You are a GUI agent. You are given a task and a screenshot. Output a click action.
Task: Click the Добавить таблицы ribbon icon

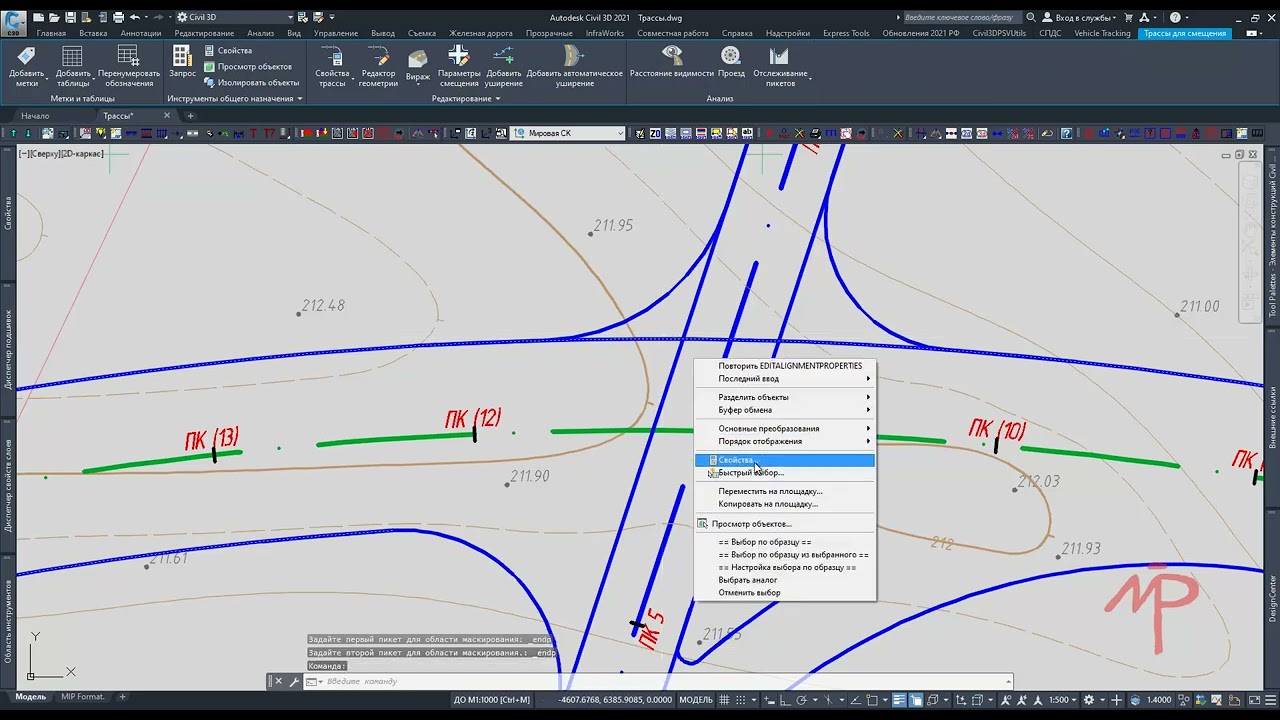coord(73,65)
